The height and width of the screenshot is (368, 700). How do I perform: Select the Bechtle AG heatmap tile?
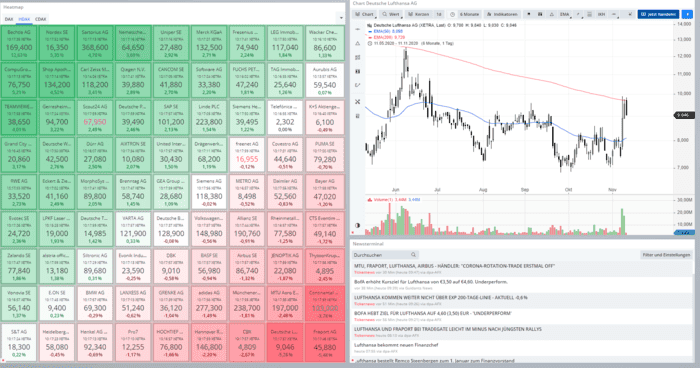pos(19,43)
